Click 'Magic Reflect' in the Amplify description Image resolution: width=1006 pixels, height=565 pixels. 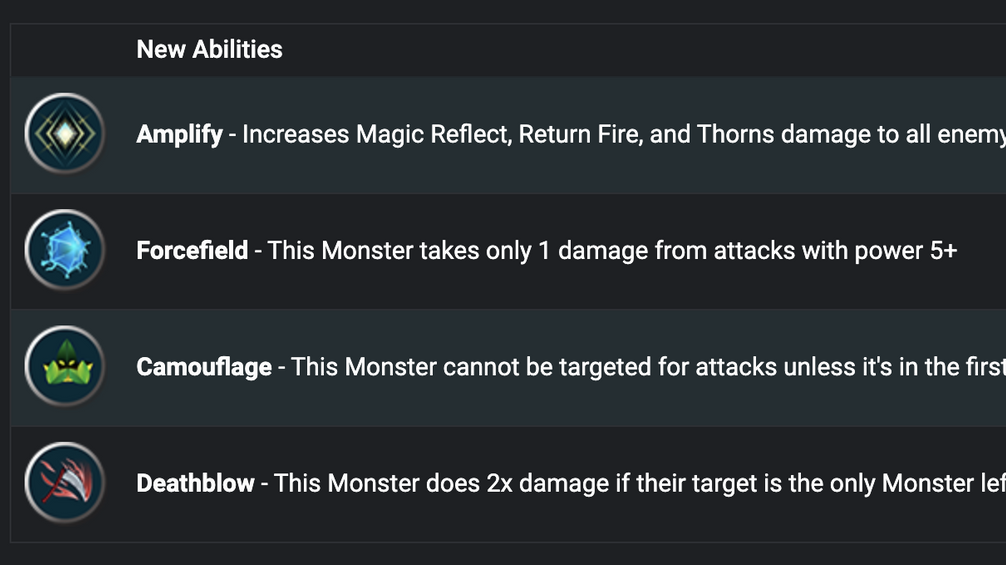pyautogui.click(x=433, y=135)
